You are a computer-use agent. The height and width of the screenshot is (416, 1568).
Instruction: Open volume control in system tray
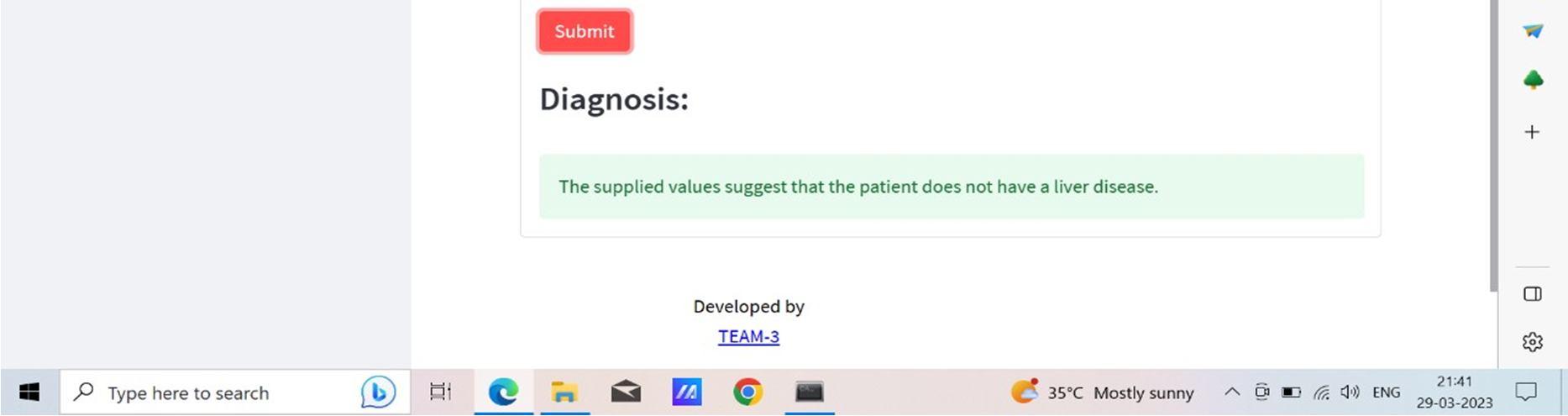point(1350,392)
